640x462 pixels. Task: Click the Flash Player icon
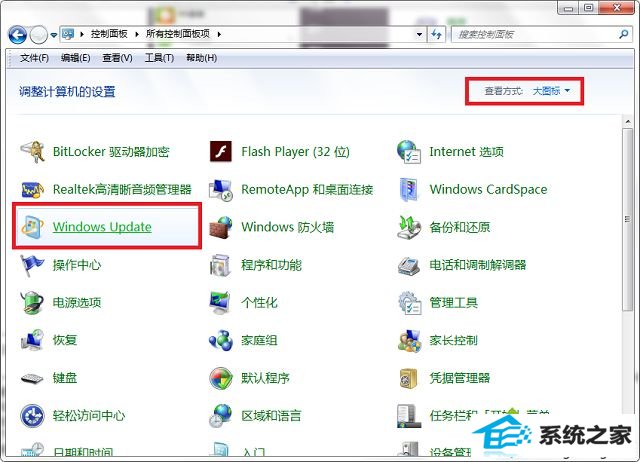click(220, 152)
